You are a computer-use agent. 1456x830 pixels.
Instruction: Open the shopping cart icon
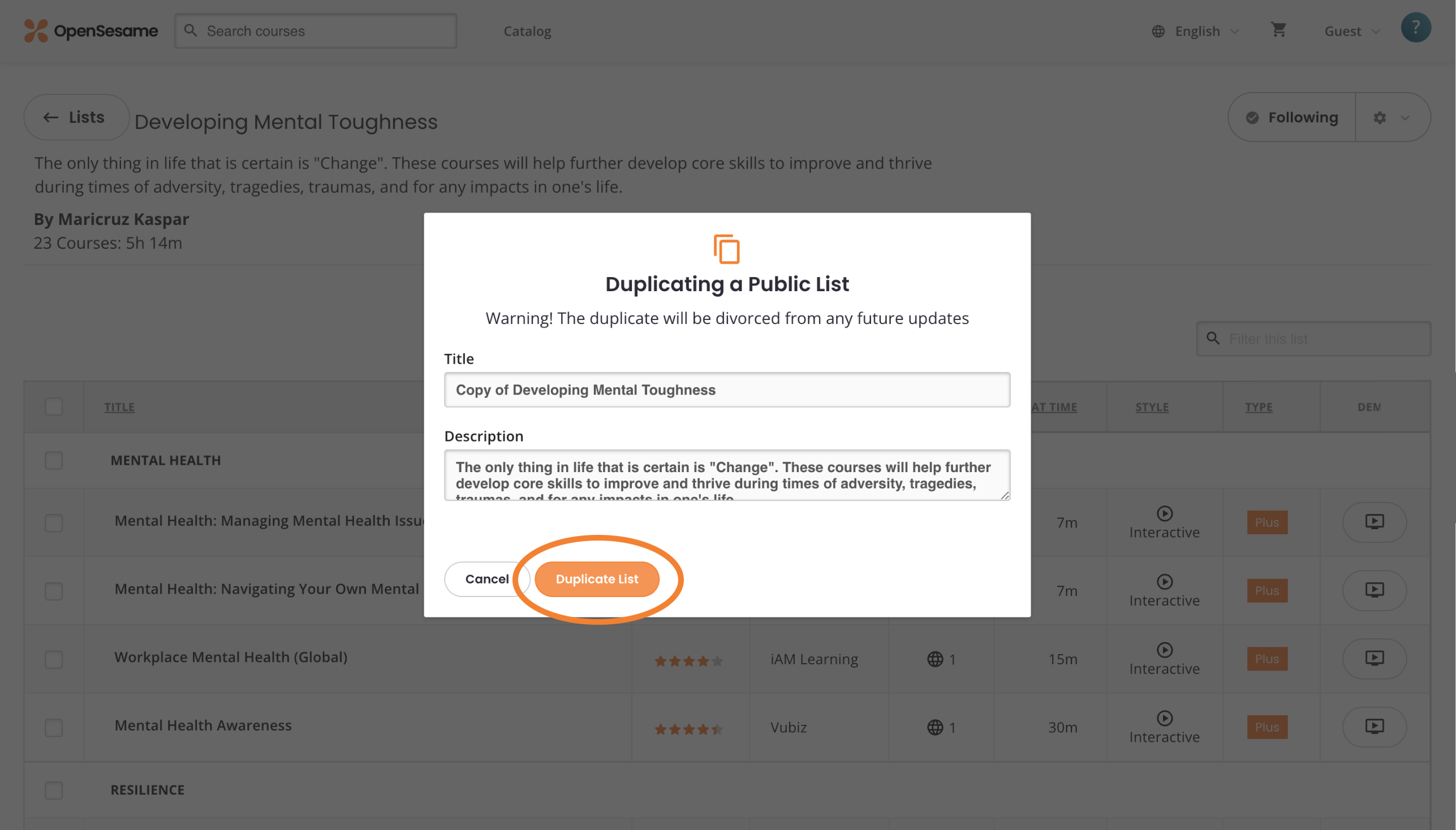point(1278,29)
